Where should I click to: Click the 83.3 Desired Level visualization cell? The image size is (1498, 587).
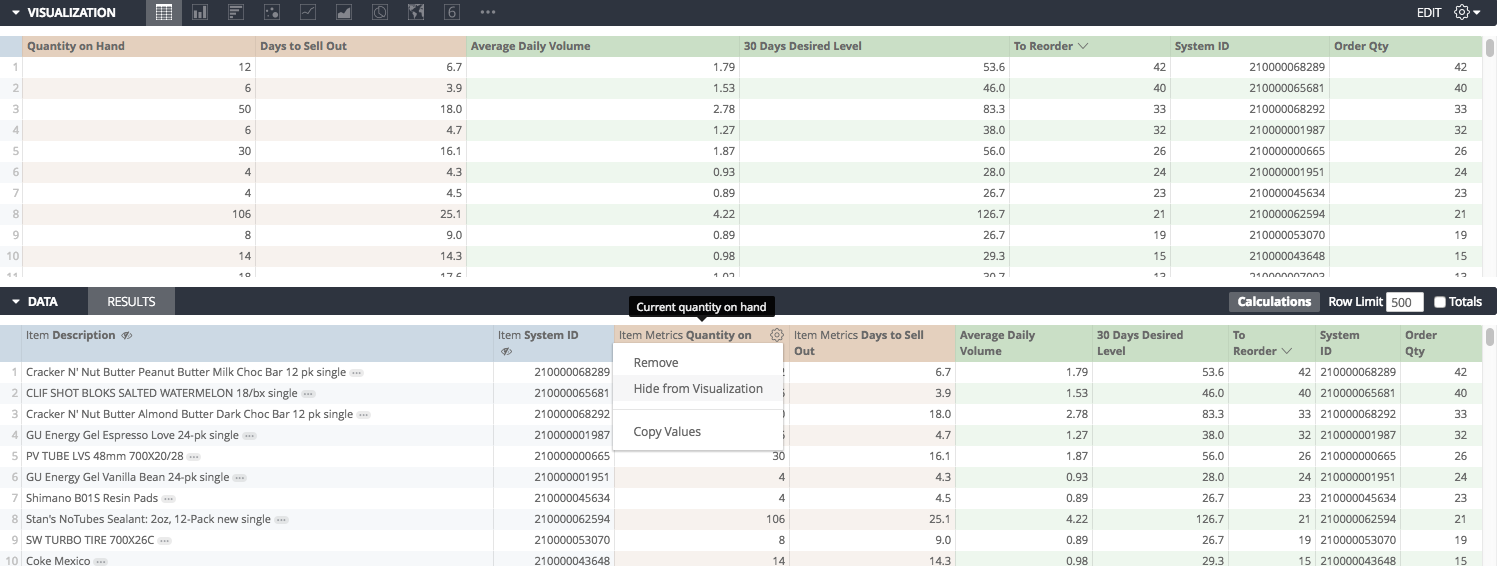click(874, 109)
